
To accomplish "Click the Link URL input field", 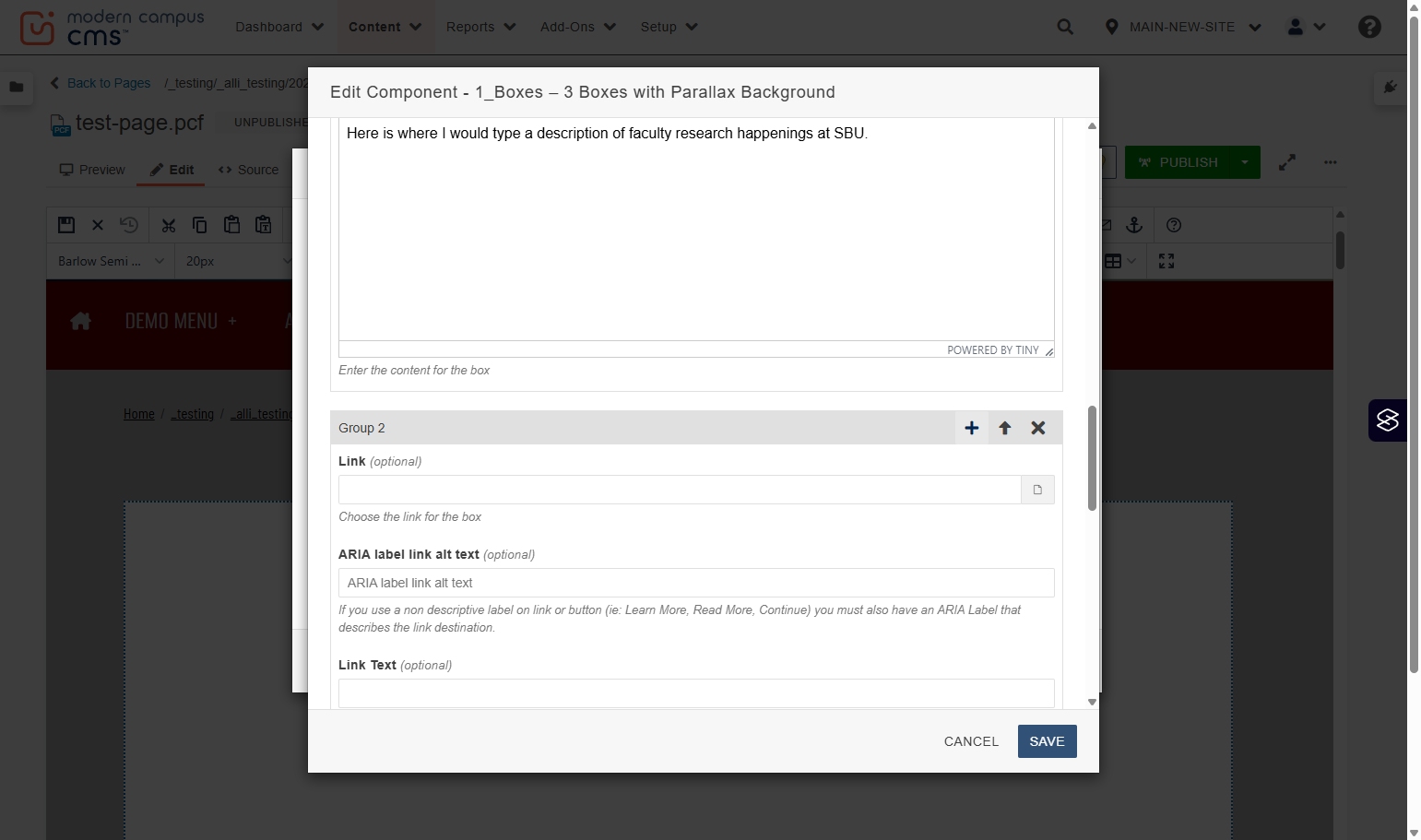I will (680, 490).
